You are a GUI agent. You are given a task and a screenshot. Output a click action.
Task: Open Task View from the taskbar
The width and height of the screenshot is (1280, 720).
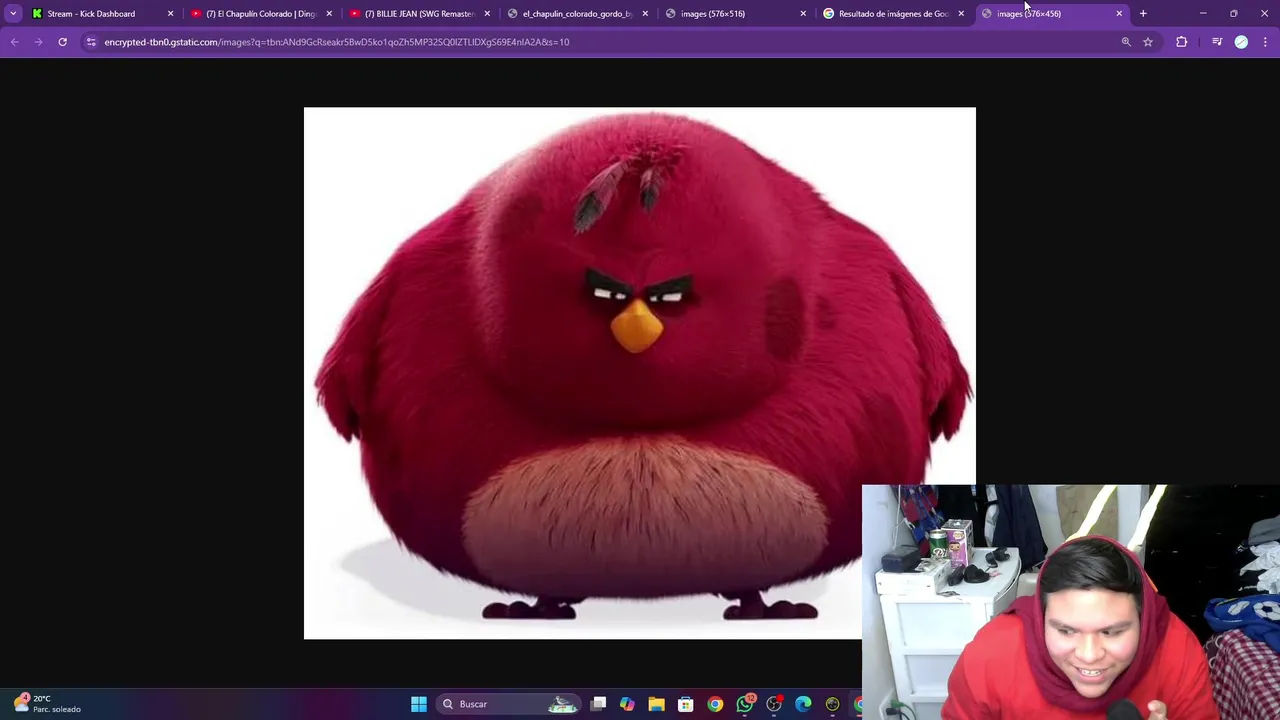(598, 704)
